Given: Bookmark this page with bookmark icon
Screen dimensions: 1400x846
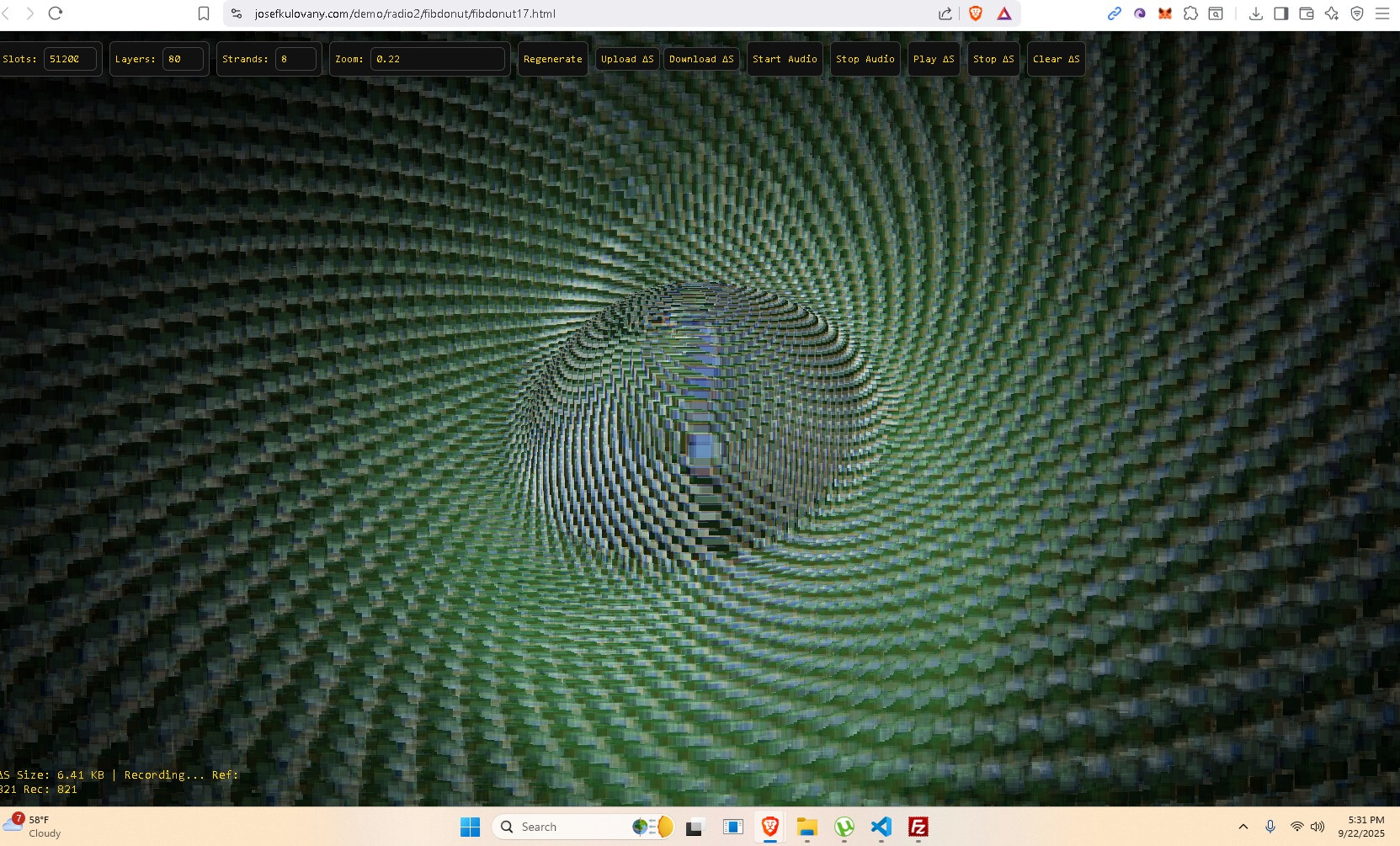Looking at the screenshot, I should (204, 13).
